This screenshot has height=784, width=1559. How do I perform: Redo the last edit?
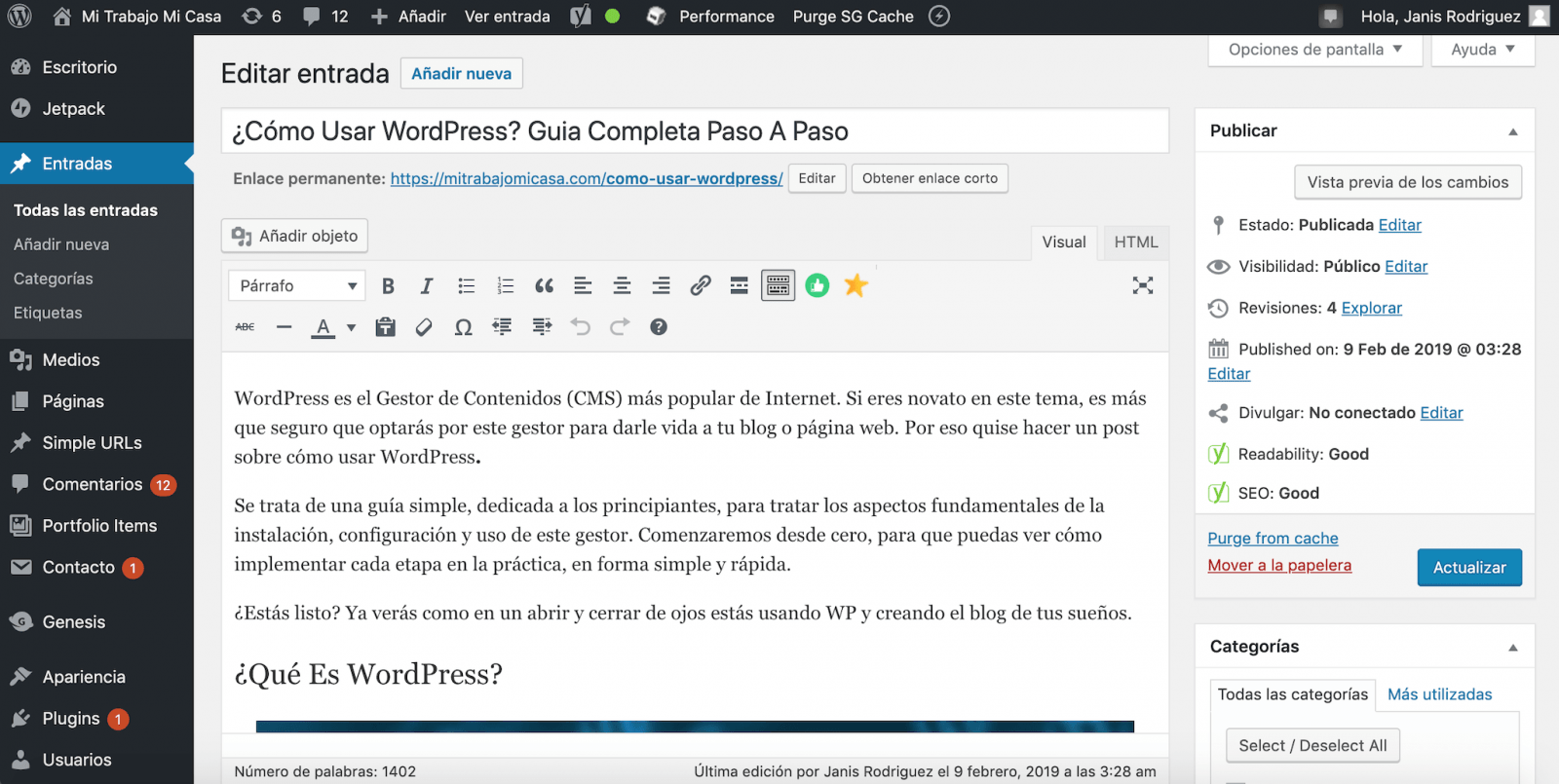click(620, 327)
